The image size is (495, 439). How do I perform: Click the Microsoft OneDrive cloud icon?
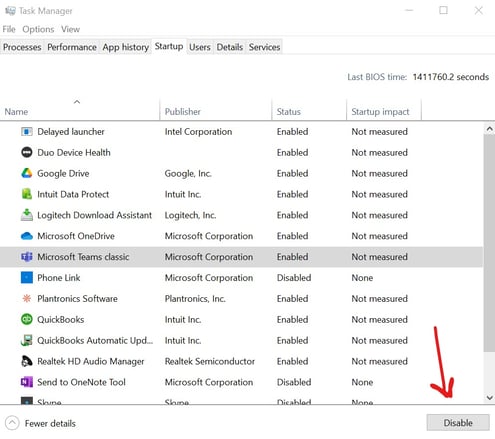[27, 236]
